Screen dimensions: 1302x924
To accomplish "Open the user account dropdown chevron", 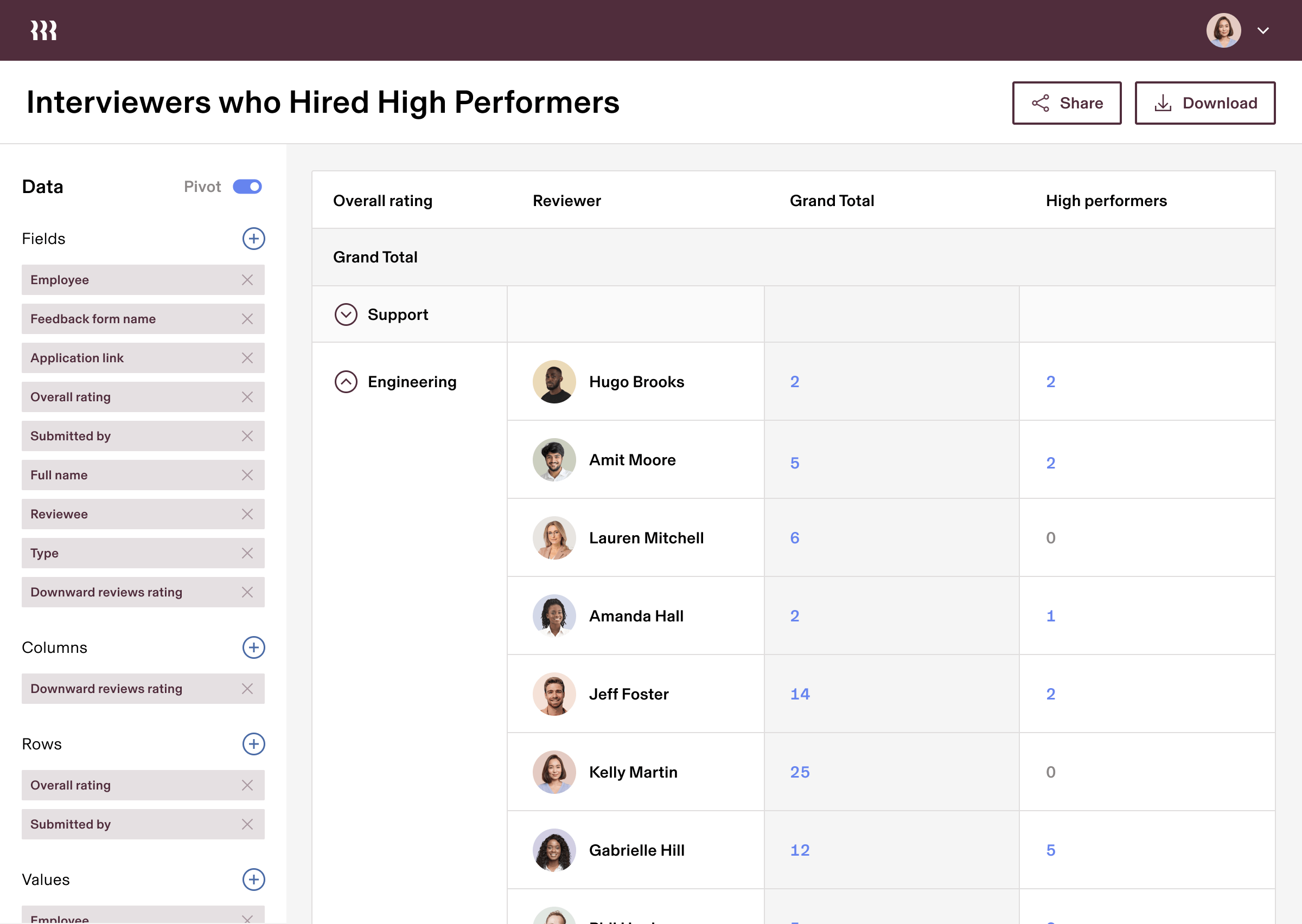I will 1263,31.
